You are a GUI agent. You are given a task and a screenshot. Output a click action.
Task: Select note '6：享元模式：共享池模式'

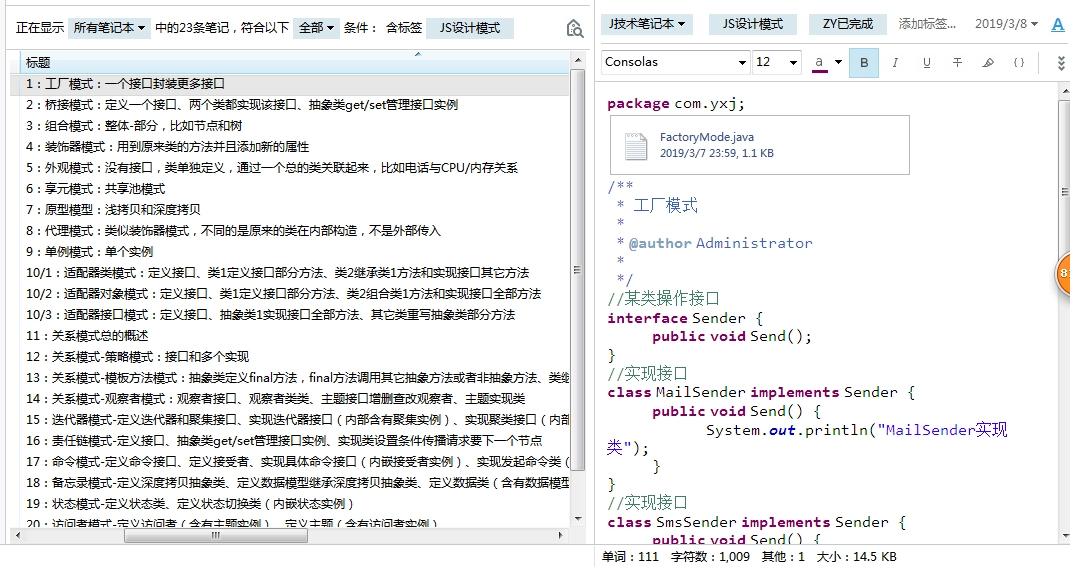(289, 189)
